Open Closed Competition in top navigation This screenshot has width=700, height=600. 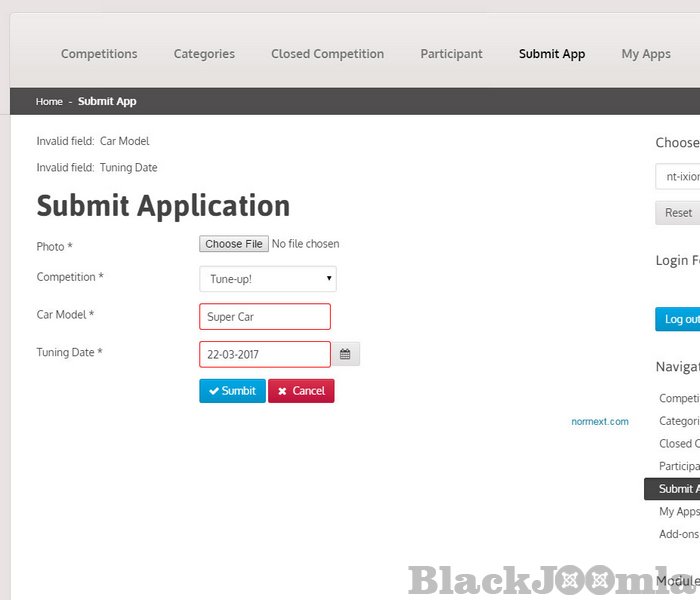point(327,54)
